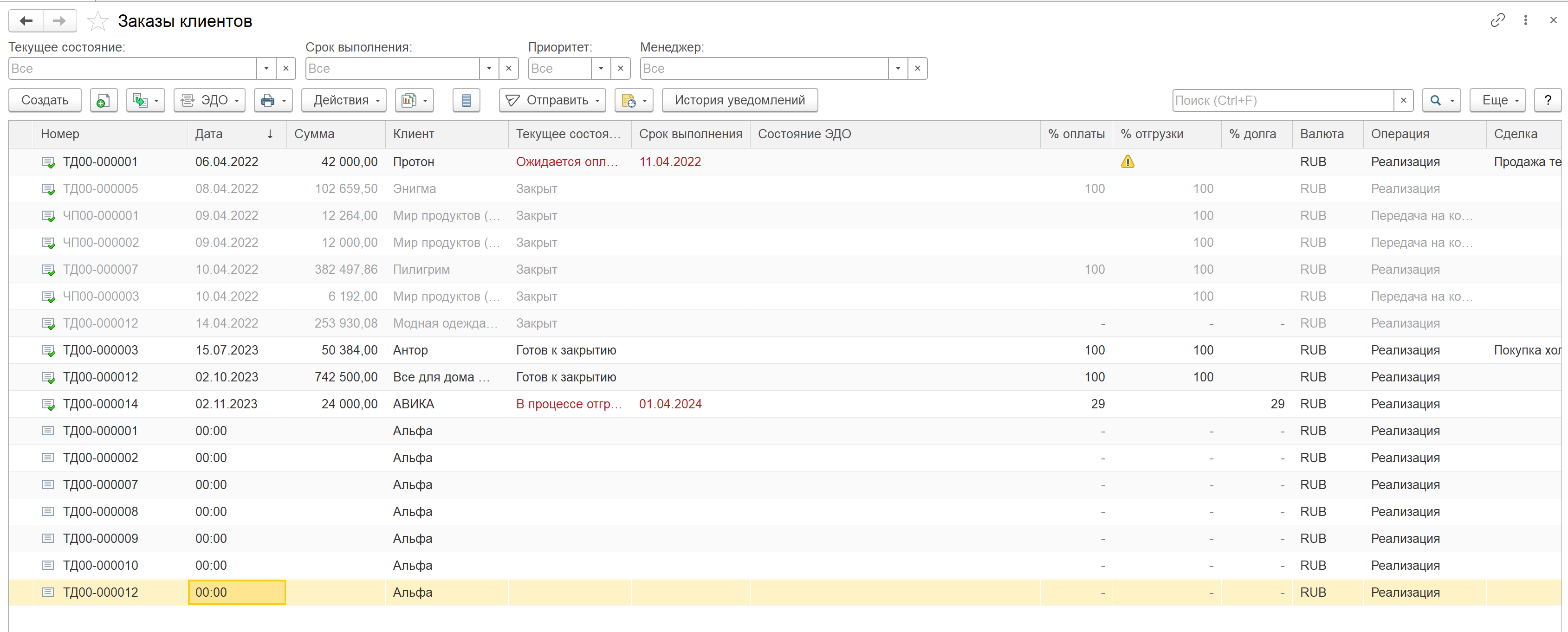Open the ЭДО dropdown menu
This screenshot has height=632, width=1568.
(209, 100)
